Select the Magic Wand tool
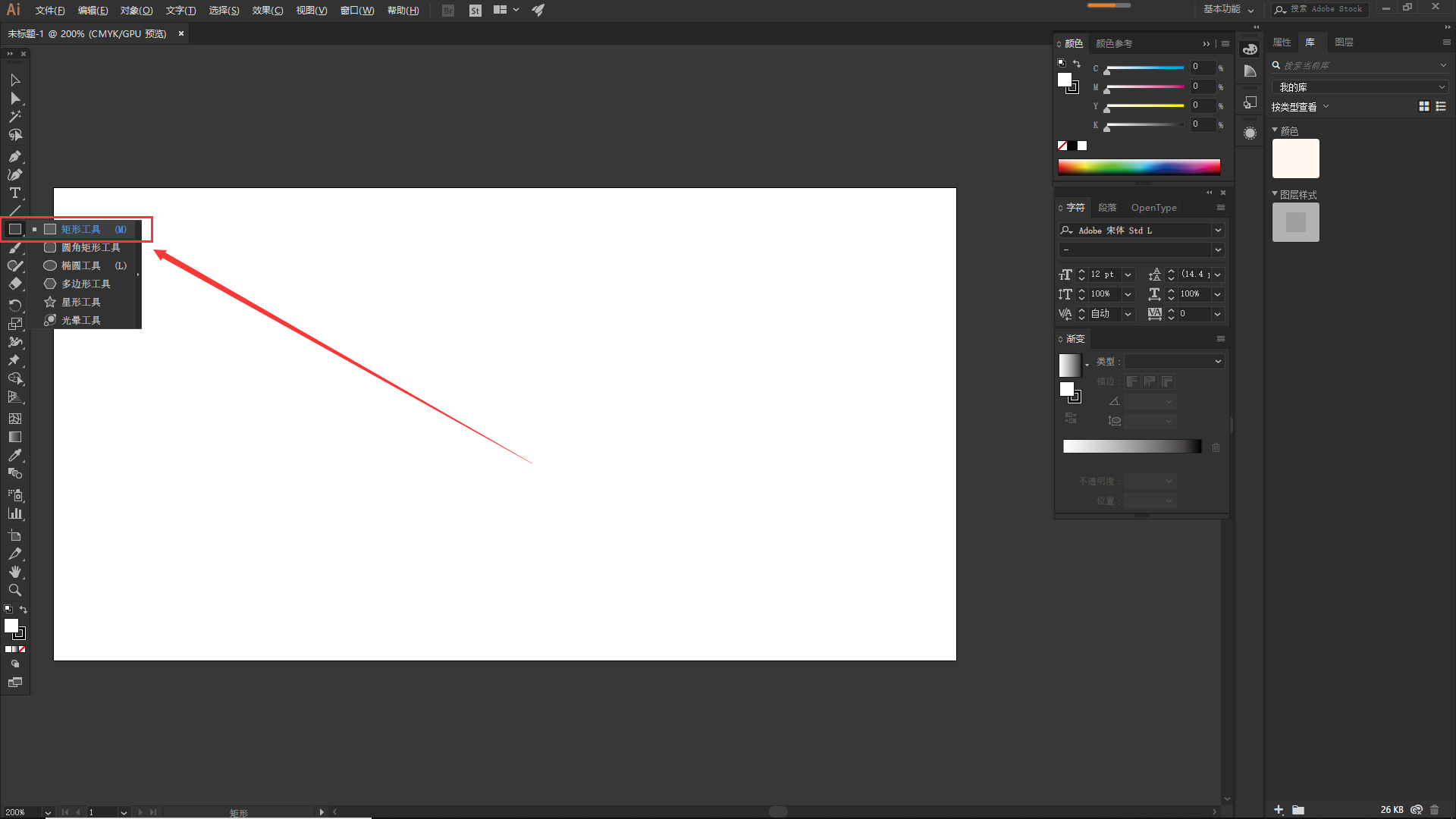The width and height of the screenshot is (1456, 819). click(x=14, y=117)
